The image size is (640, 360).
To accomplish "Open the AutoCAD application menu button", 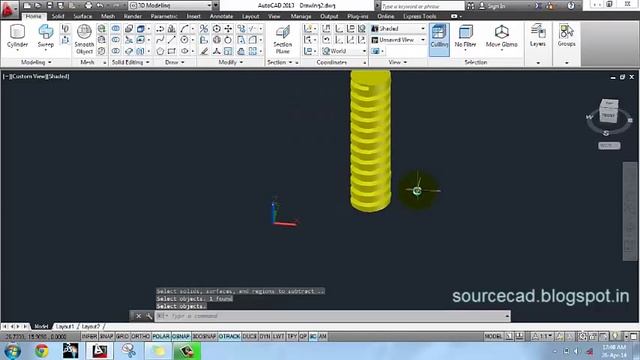I will (x=9, y=9).
